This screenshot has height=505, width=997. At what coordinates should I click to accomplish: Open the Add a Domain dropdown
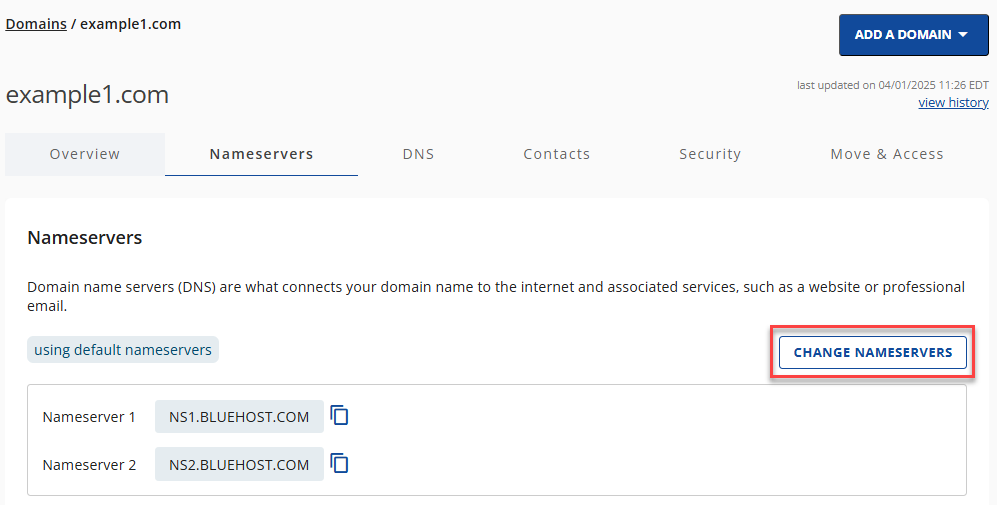click(911, 35)
